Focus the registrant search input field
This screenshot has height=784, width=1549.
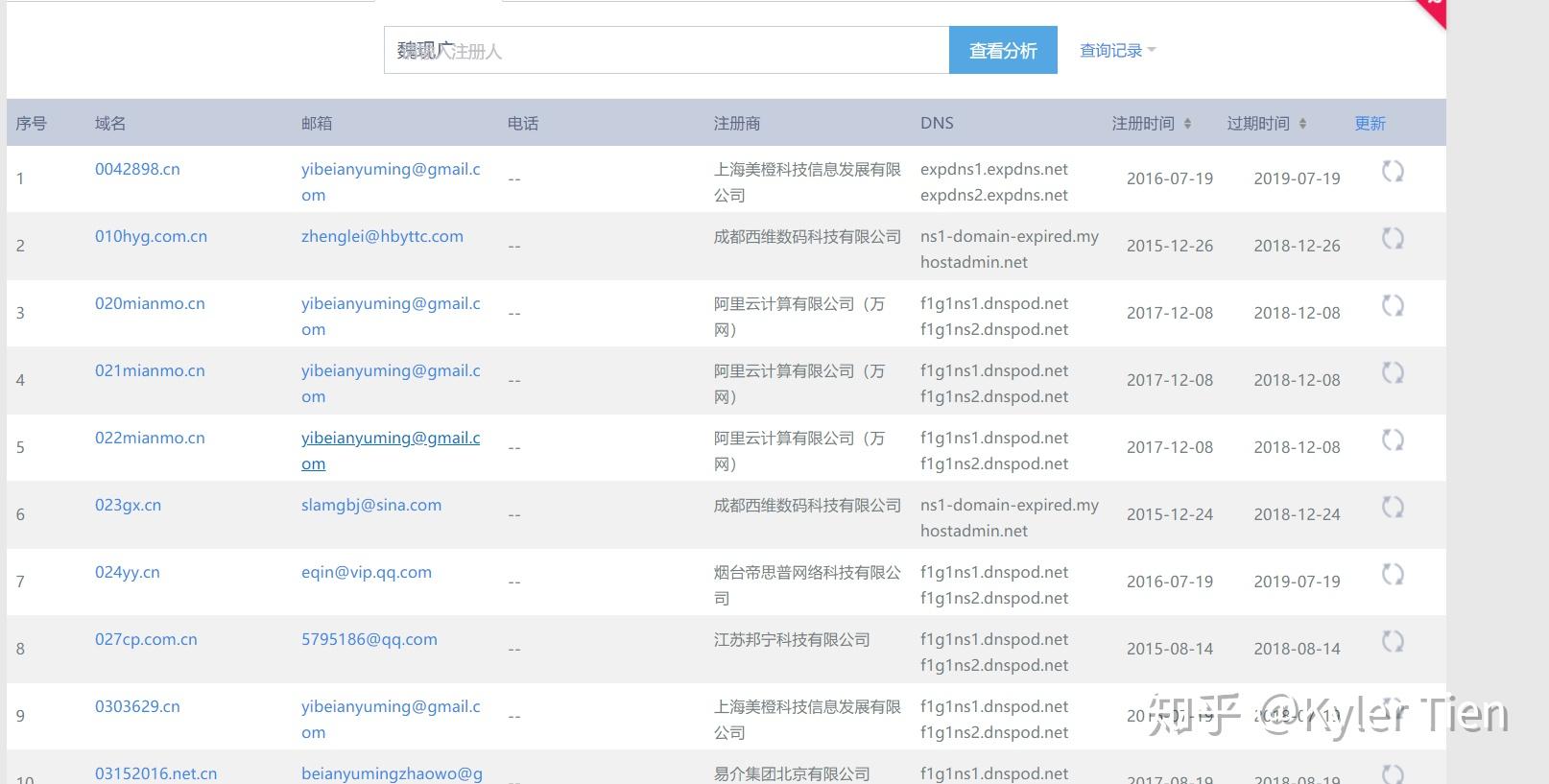pos(666,50)
